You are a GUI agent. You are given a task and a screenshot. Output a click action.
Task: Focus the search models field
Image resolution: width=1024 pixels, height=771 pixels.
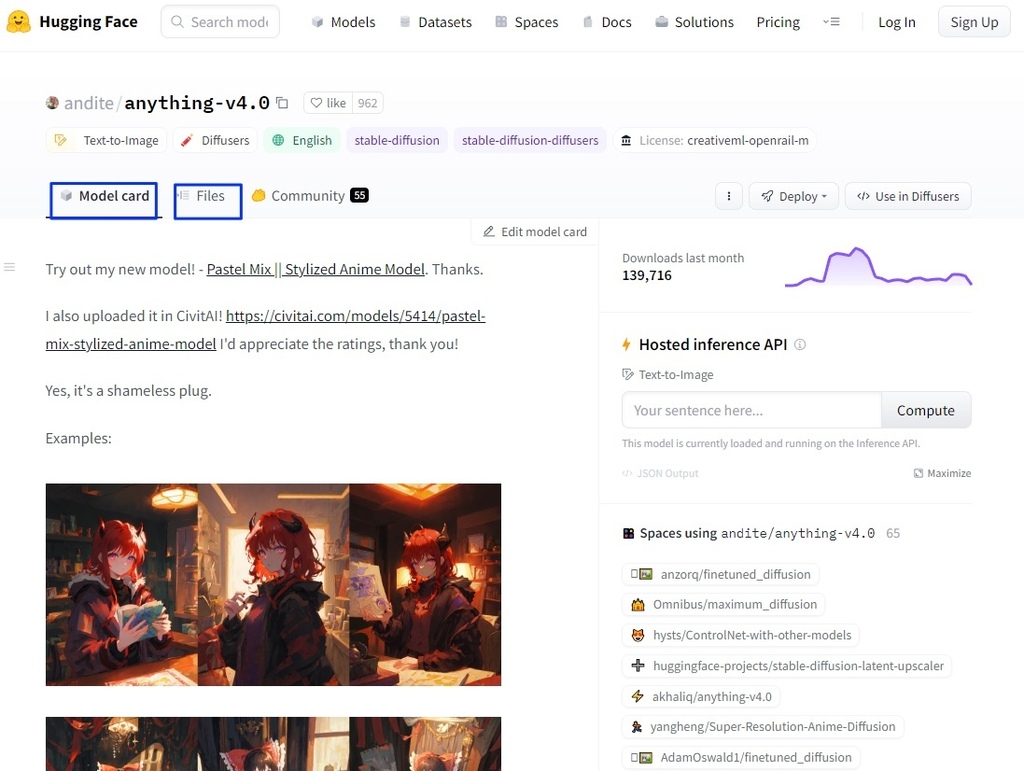click(x=220, y=22)
